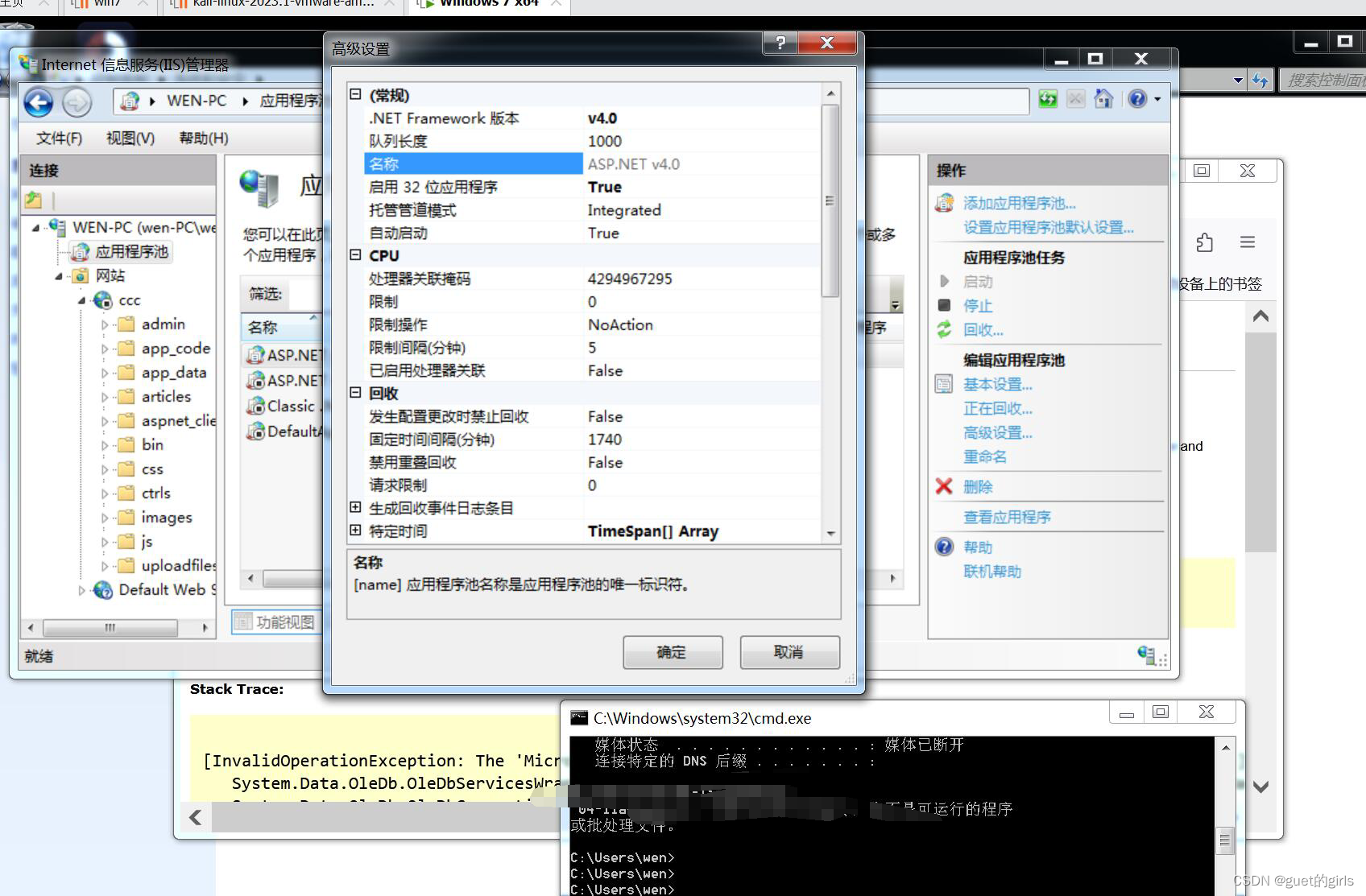Click the 帮助 question mark icon in actions pane
The image size is (1366, 896).
pyautogui.click(x=944, y=547)
